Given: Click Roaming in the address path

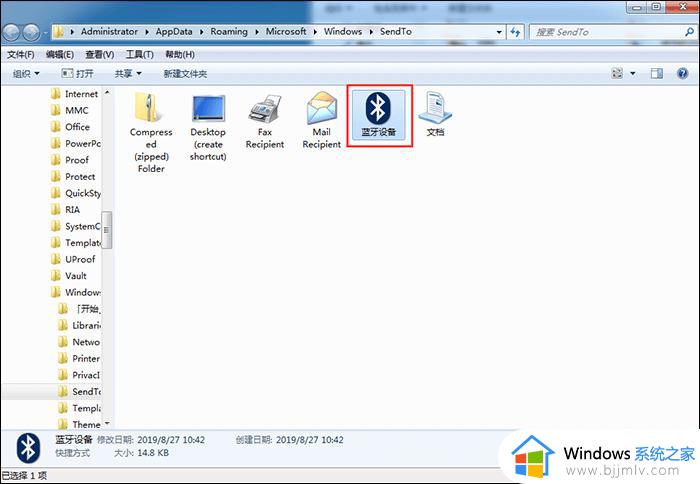Looking at the screenshot, I should click(229, 32).
